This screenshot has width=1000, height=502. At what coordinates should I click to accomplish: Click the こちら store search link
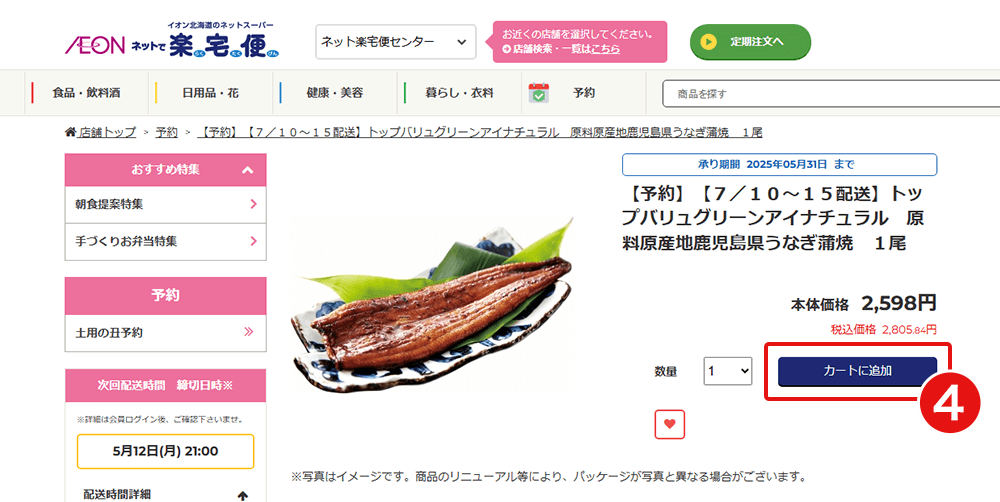(x=605, y=48)
